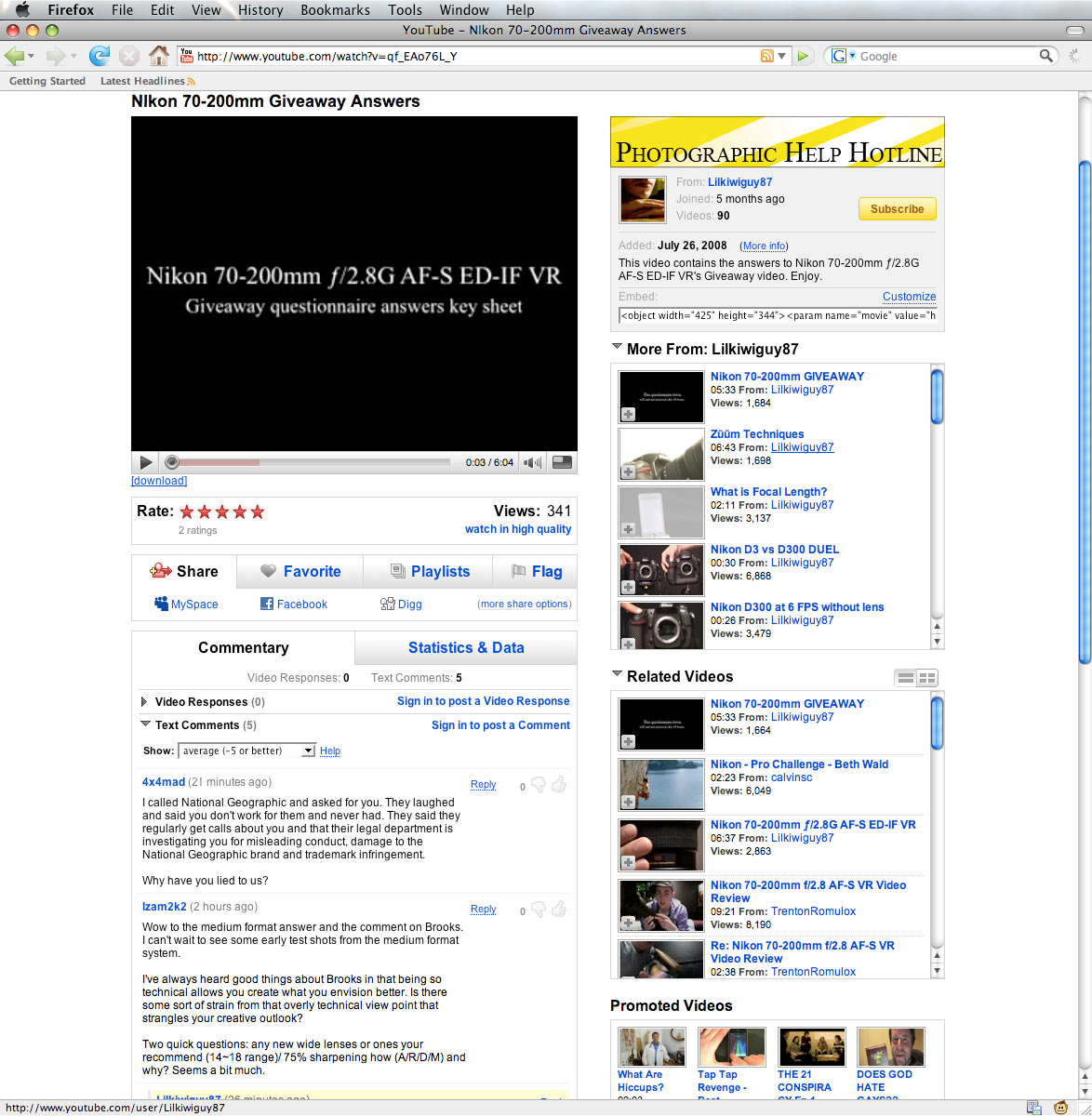Click the More From list scrollbar
Image resolution: width=1092 pixels, height=1116 pixels.
click(x=937, y=507)
